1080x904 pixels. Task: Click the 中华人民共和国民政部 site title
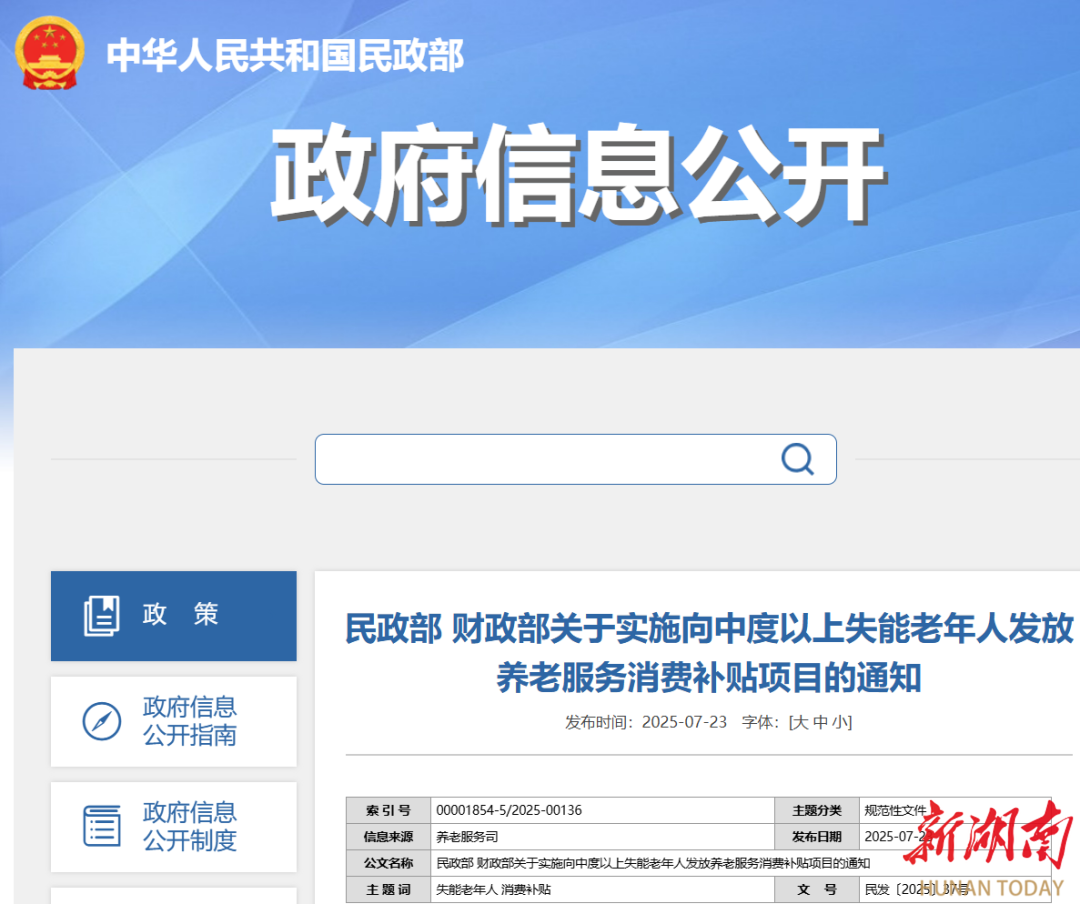click(x=285, y=55)
